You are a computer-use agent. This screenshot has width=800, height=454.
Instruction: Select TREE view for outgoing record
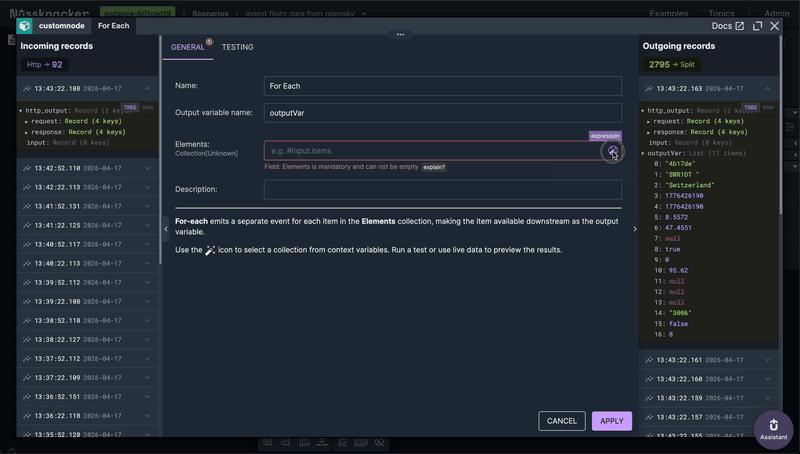(748, 107)
